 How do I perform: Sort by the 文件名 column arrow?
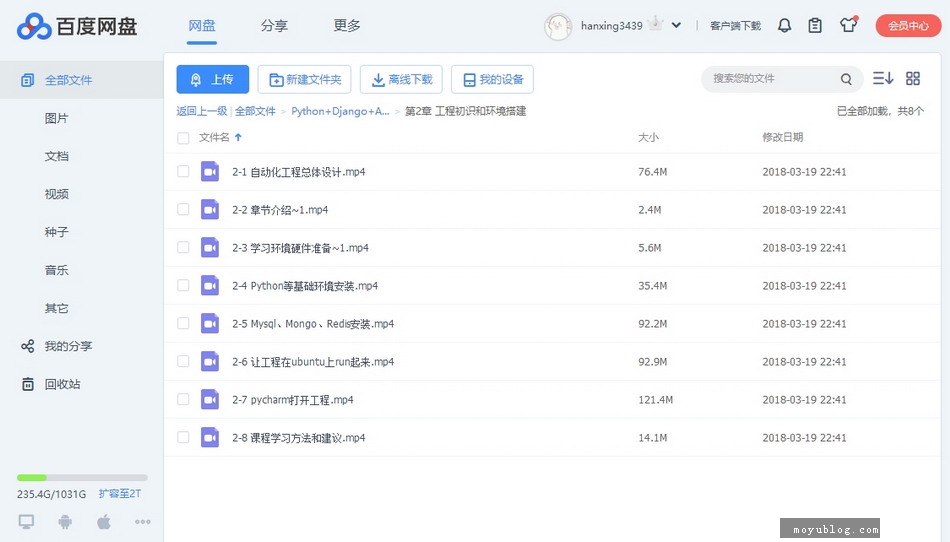coord(238,137)
